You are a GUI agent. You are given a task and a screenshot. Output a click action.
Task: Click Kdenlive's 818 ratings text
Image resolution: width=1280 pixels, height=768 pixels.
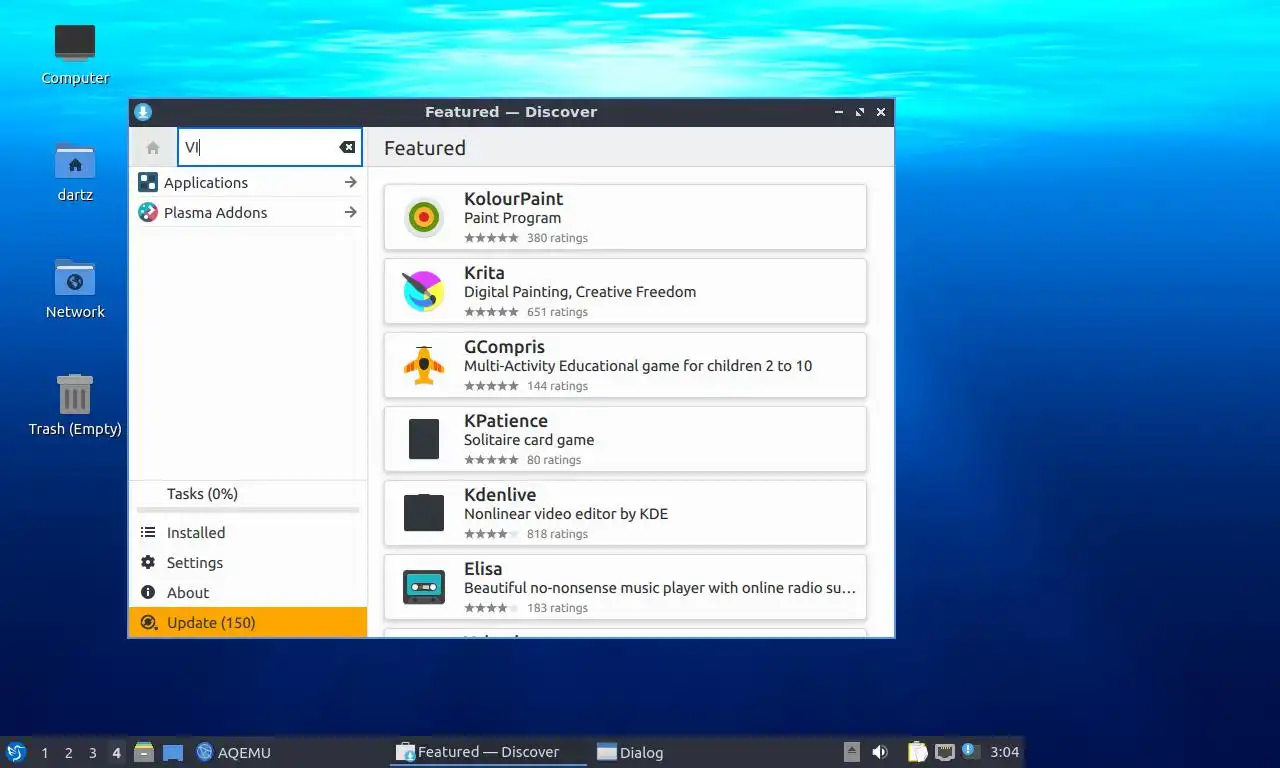click(557, 534)
